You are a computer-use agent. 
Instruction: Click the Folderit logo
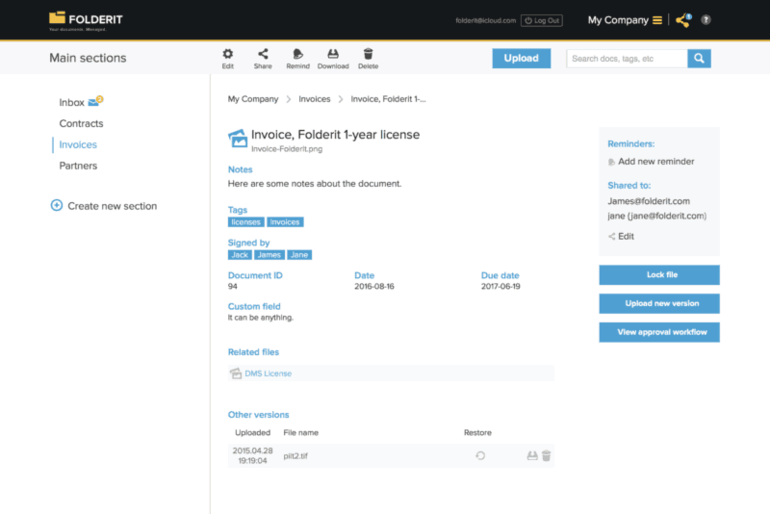point(86,21)
